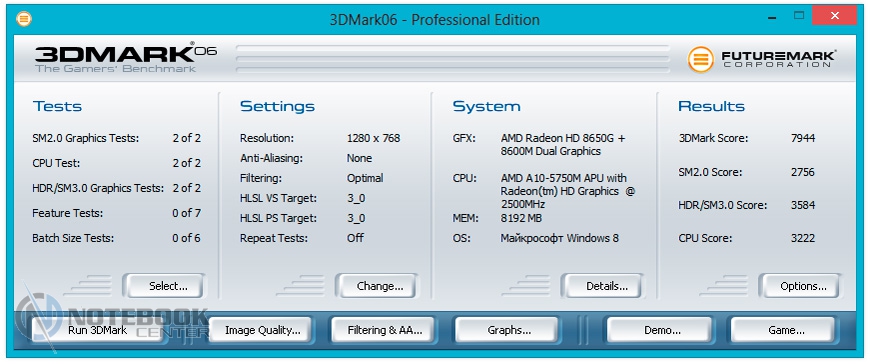Click the Tests section heading
Viewport: 870px width, 364px height.
click(57, 106)
